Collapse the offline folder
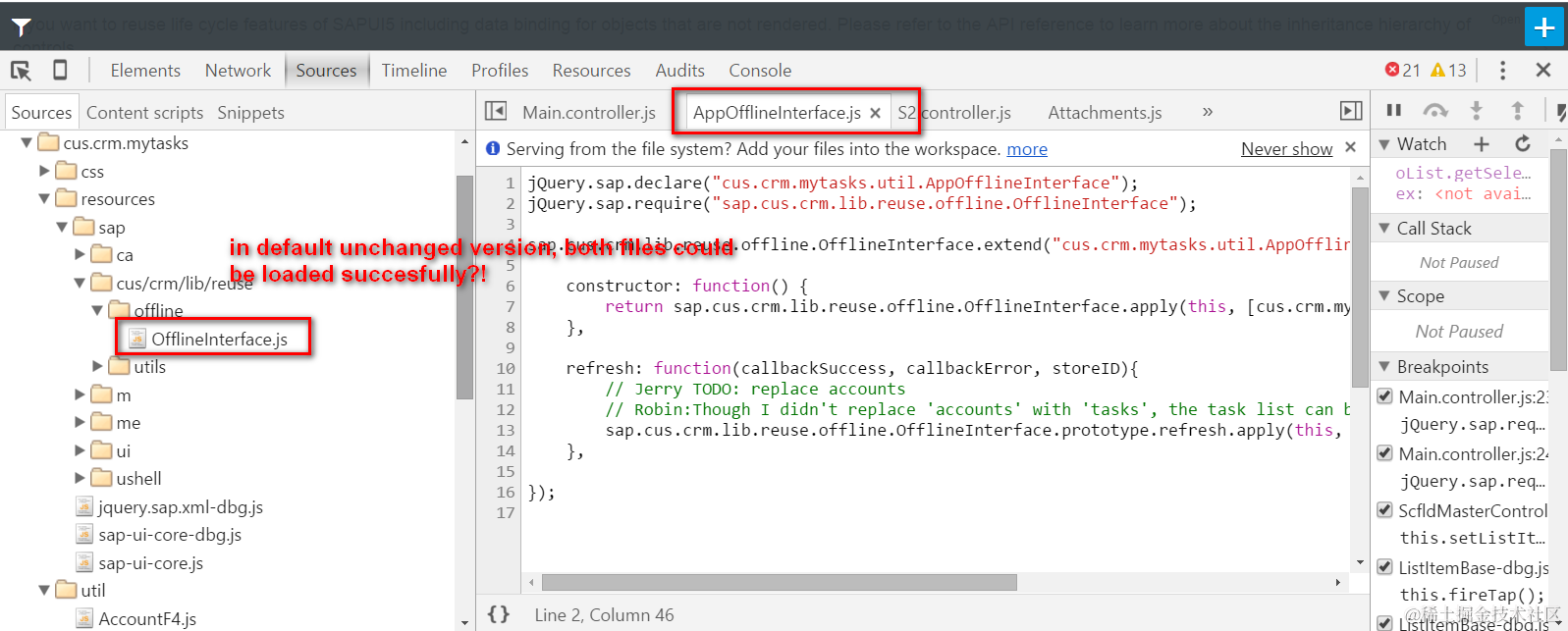 [x=97, y=311]
